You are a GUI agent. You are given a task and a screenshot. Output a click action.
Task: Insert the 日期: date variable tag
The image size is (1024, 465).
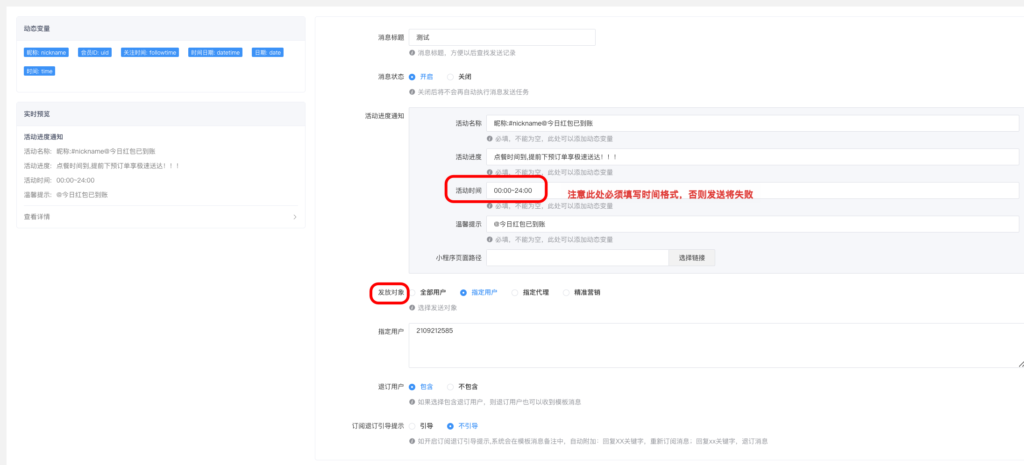point(268,52)
